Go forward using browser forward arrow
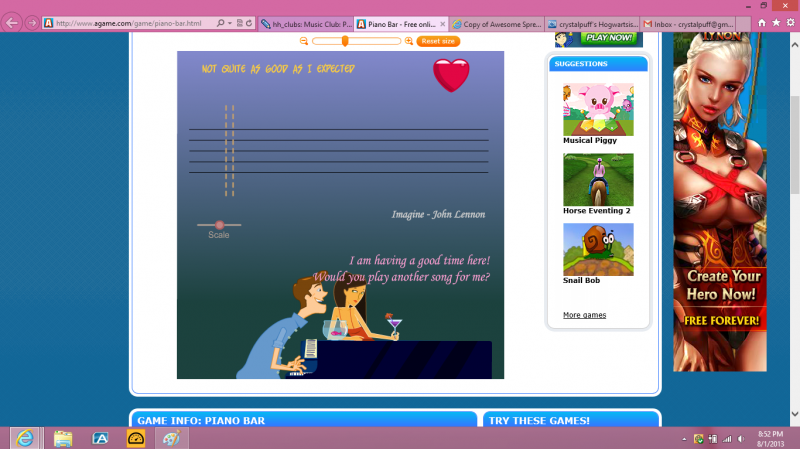 (32, 23)
